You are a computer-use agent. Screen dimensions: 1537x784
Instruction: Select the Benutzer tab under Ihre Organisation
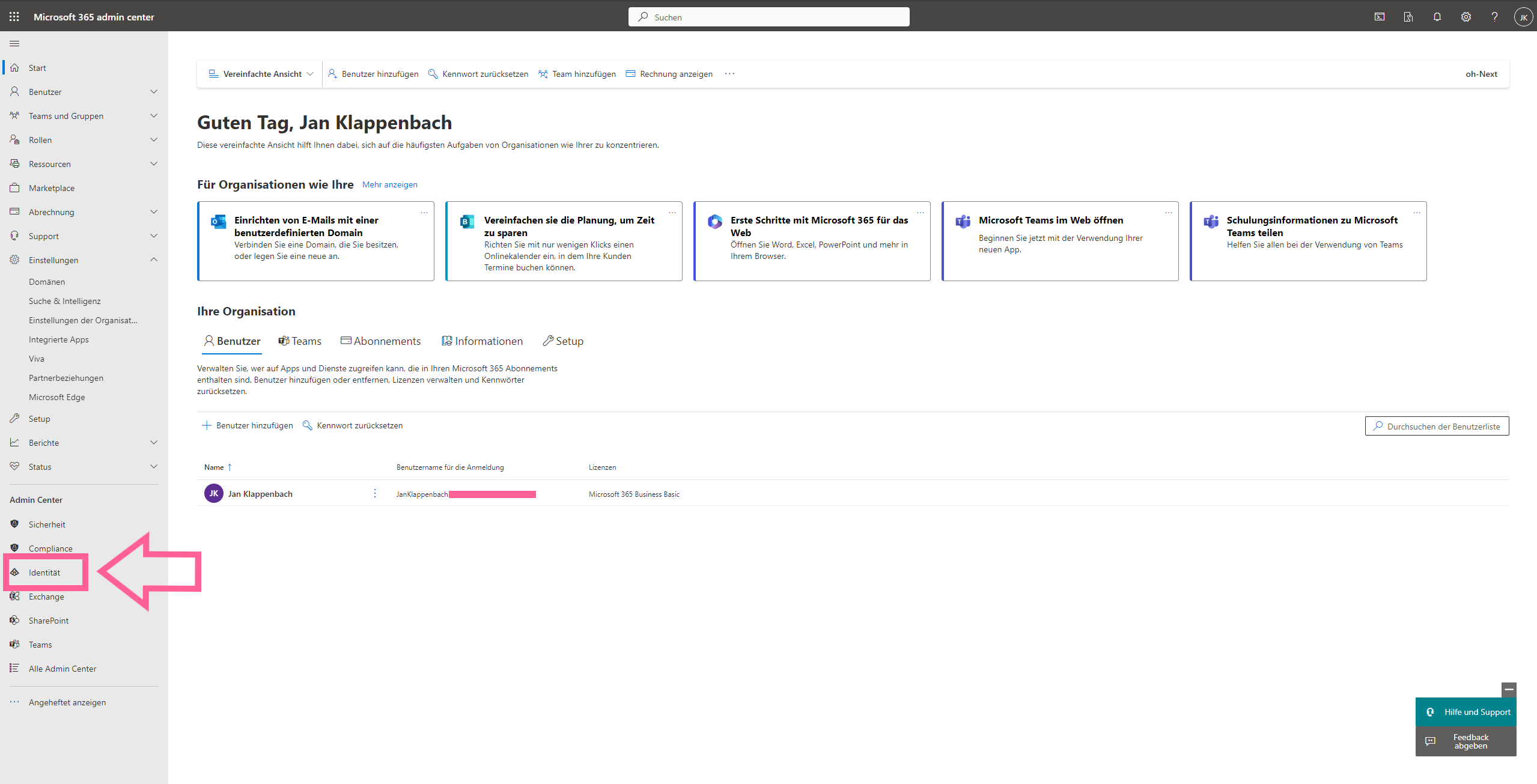coord(232,341)
